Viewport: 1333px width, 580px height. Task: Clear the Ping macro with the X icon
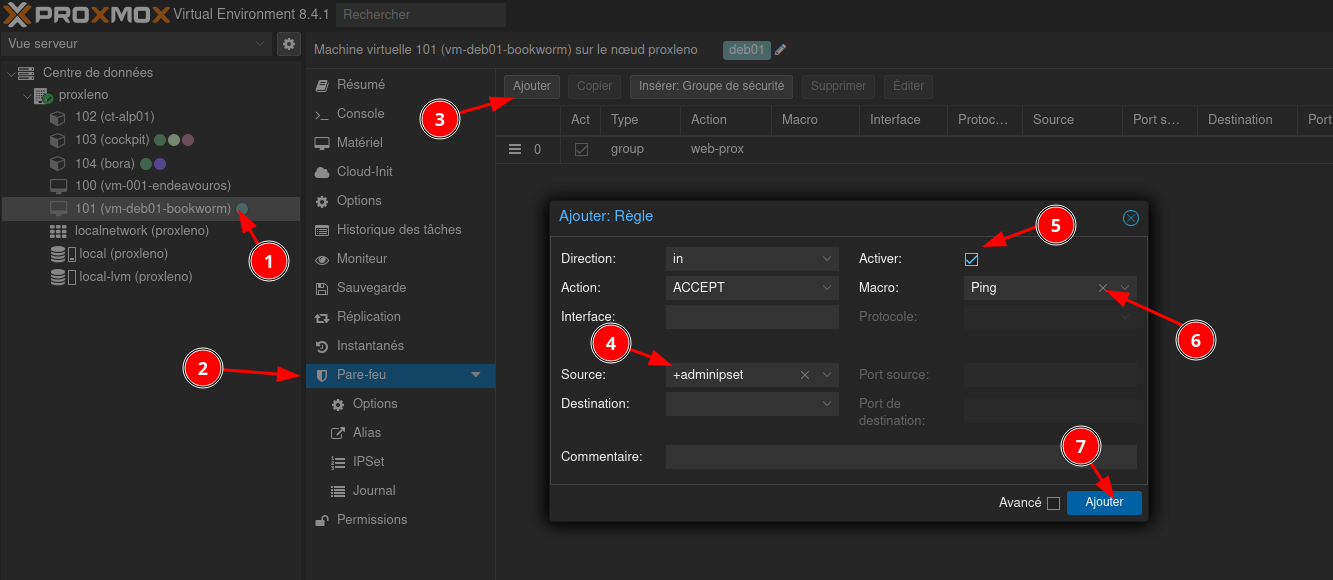click(x=1104, y=288)
